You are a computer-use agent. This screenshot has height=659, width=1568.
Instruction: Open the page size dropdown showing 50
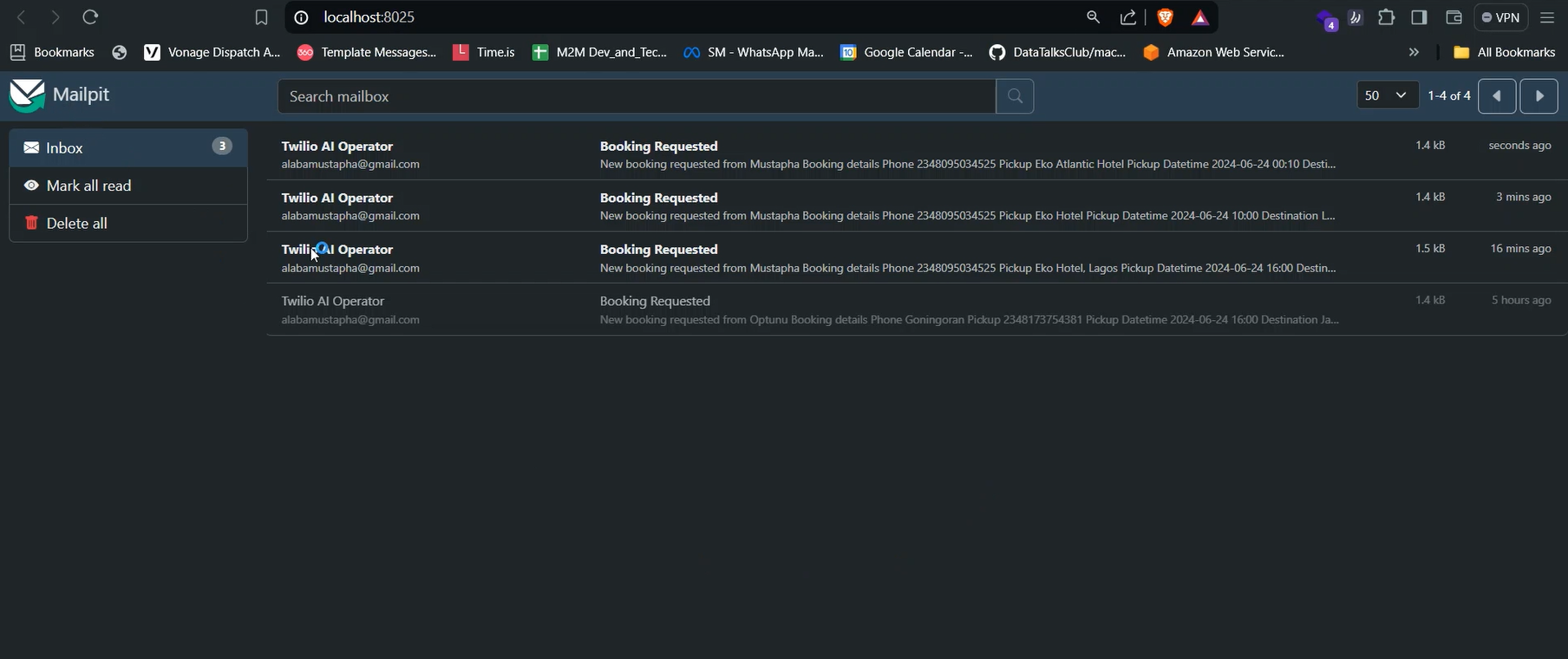1387,95
